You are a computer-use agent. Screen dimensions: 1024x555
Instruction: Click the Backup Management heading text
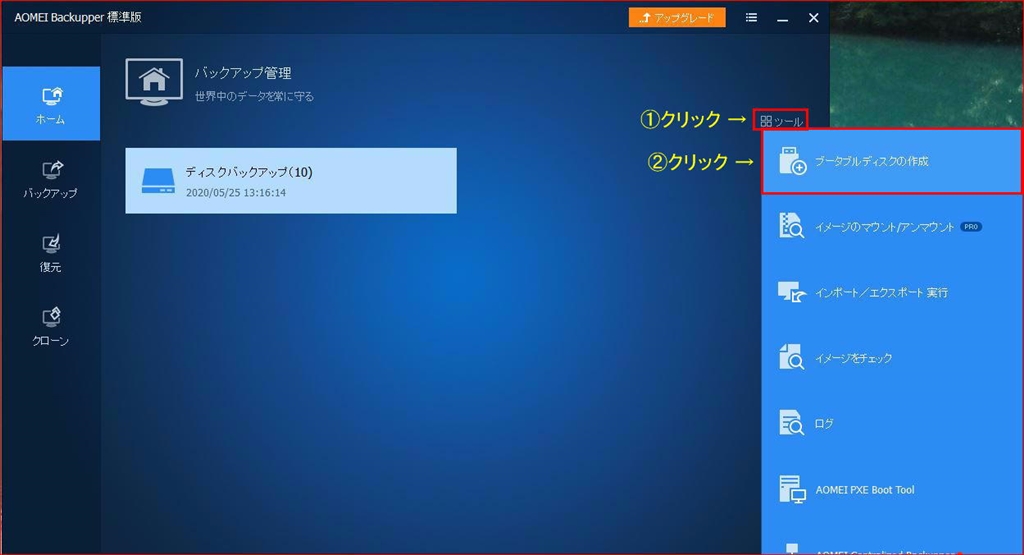243,72
